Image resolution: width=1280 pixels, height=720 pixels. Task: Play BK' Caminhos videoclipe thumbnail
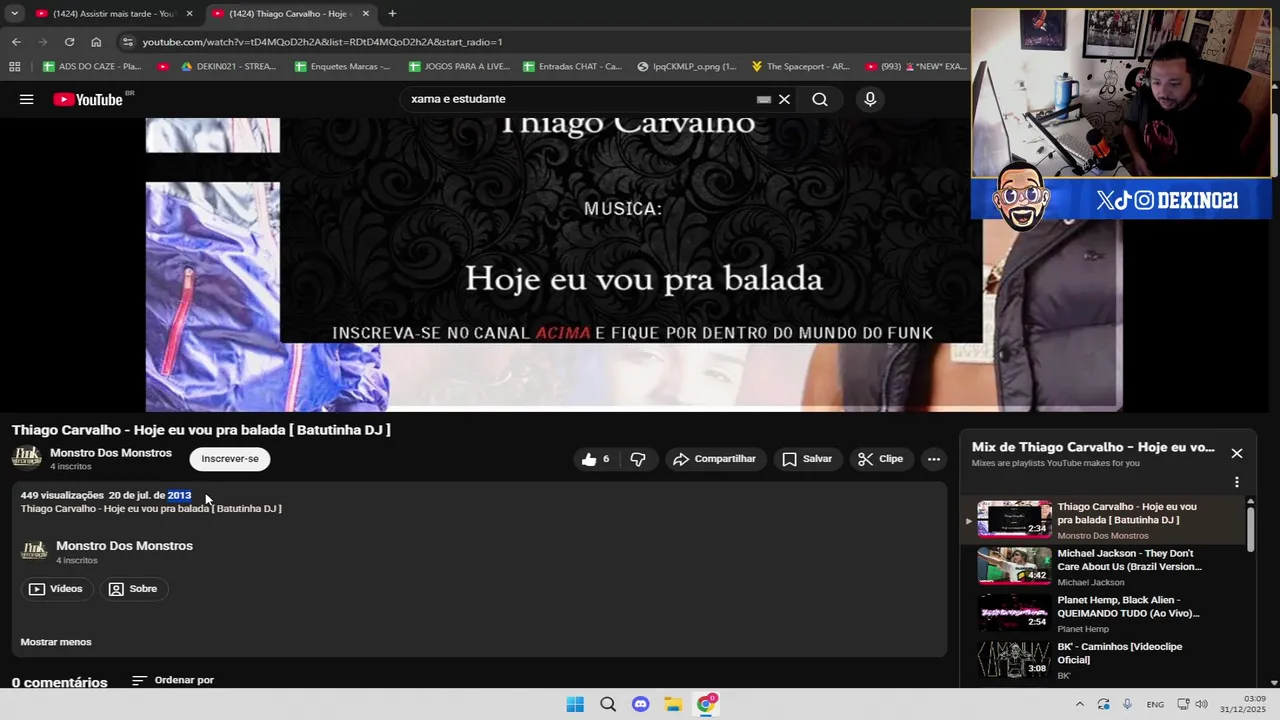click(x=1014, y=660)
